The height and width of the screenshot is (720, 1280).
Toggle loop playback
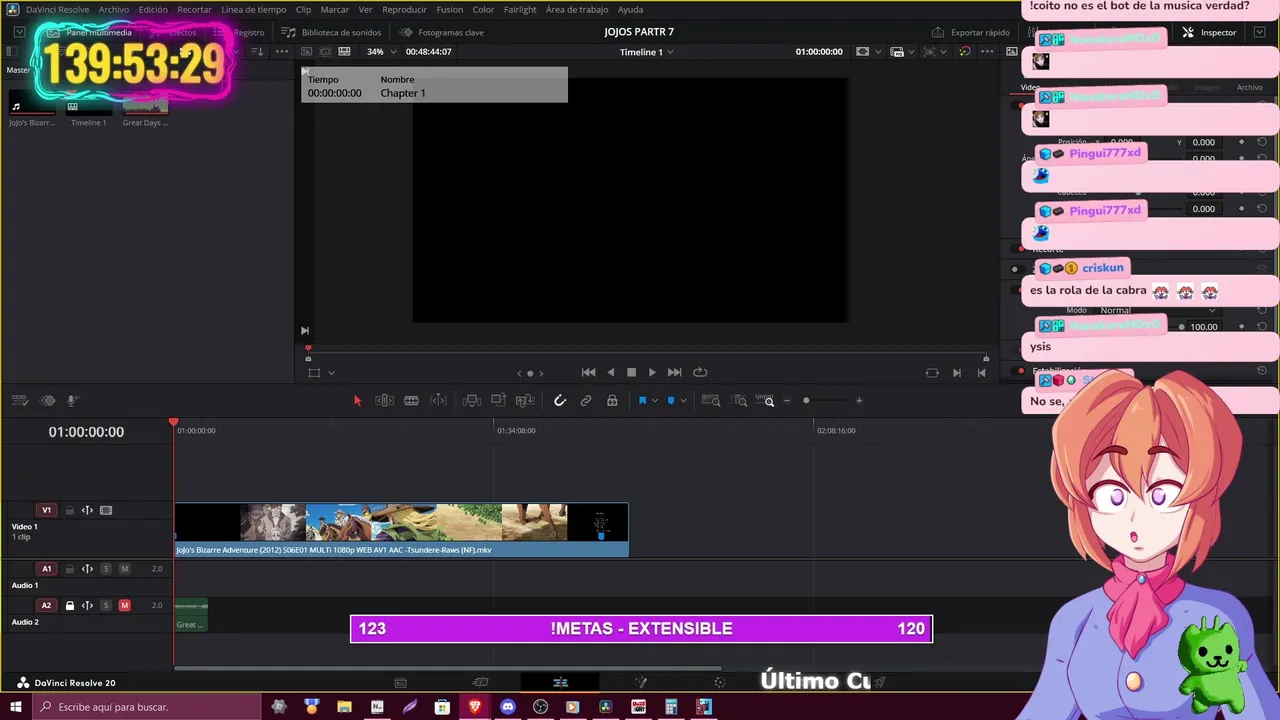click(700, 372)
